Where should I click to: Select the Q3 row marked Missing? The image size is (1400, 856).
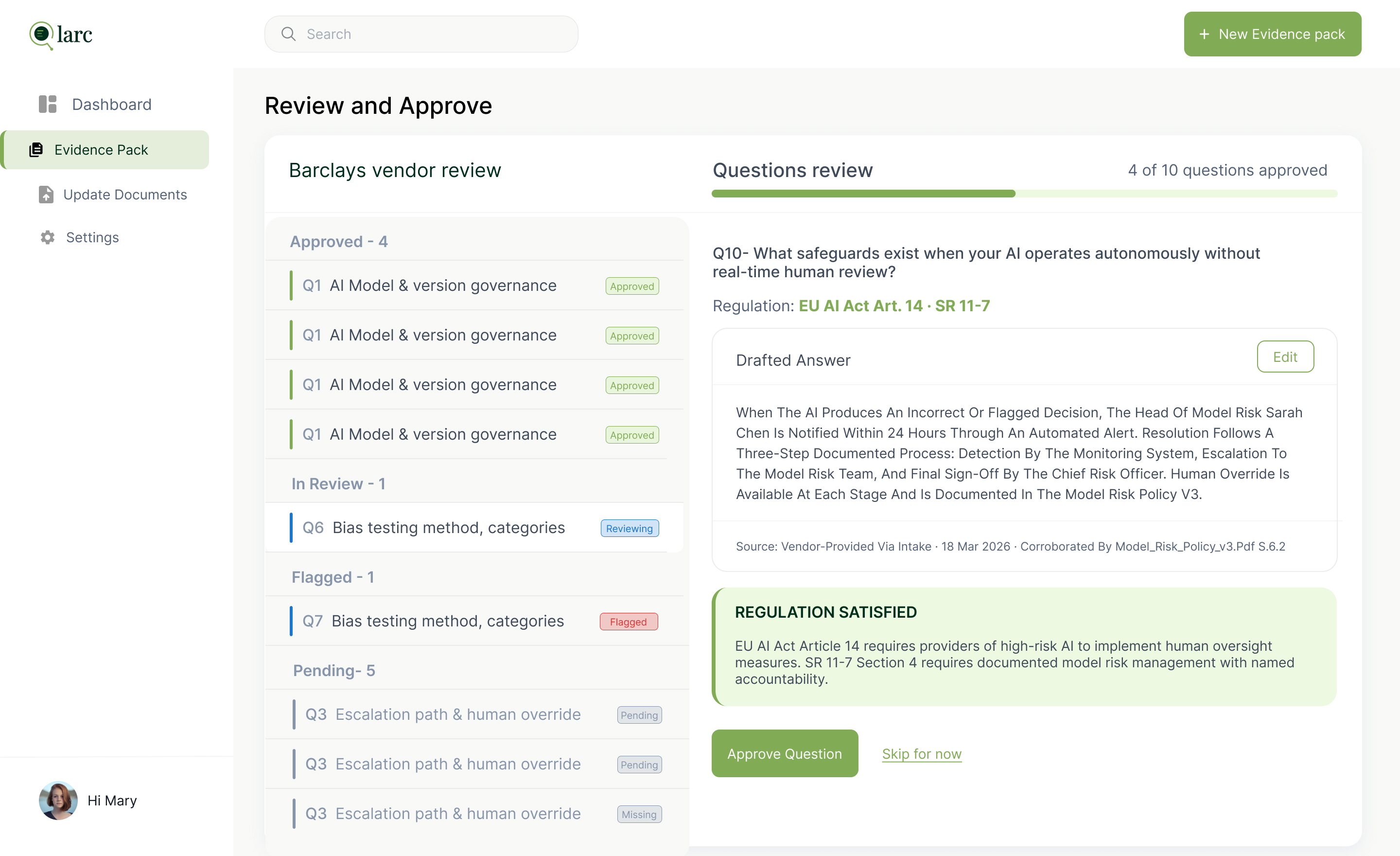(477, 813)
